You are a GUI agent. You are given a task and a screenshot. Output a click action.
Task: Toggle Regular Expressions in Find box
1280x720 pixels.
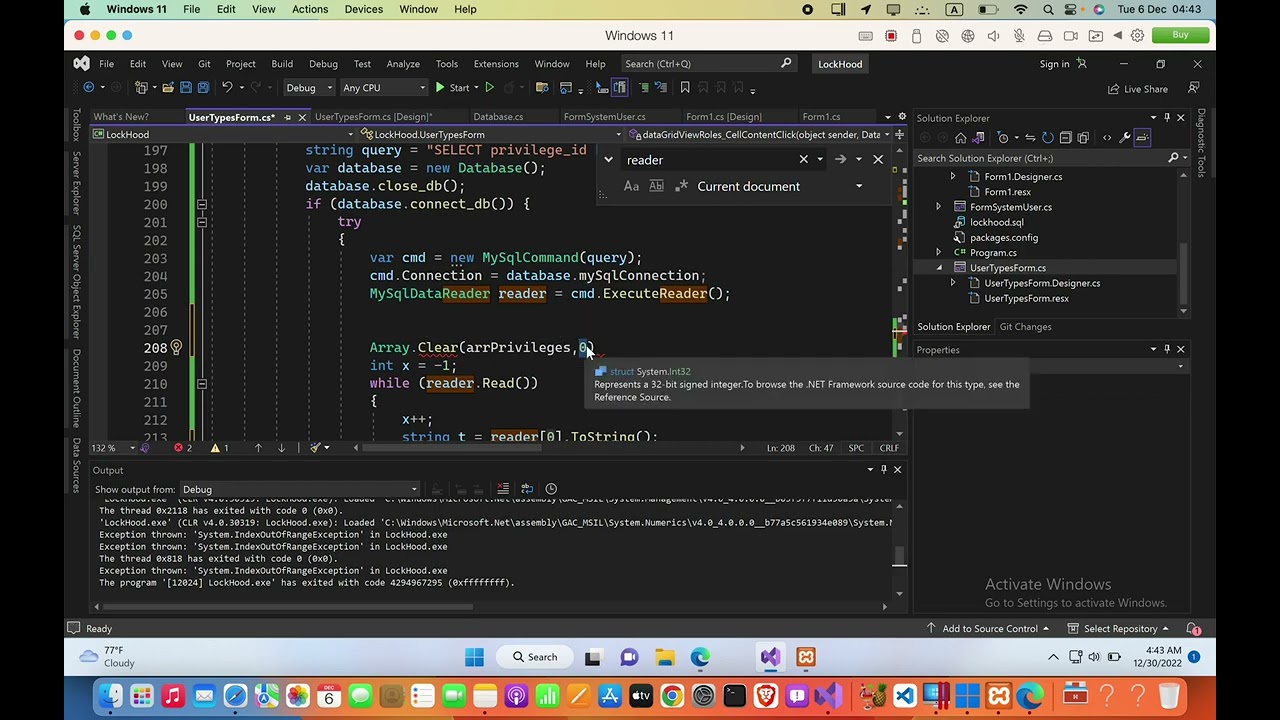pyautogui.click(x=681, y=186)
